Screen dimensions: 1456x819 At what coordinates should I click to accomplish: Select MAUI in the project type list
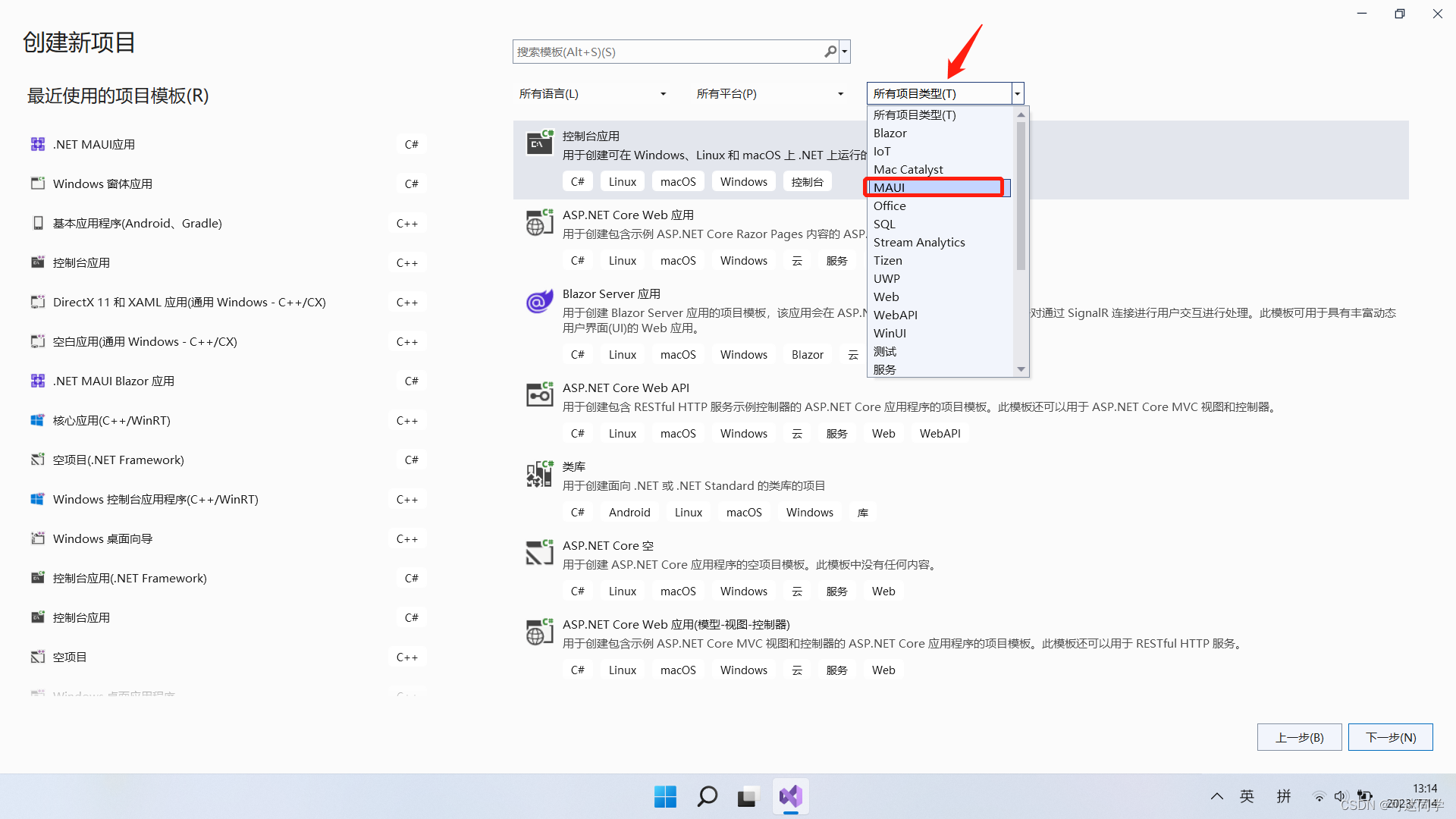[x=889, y=187]
